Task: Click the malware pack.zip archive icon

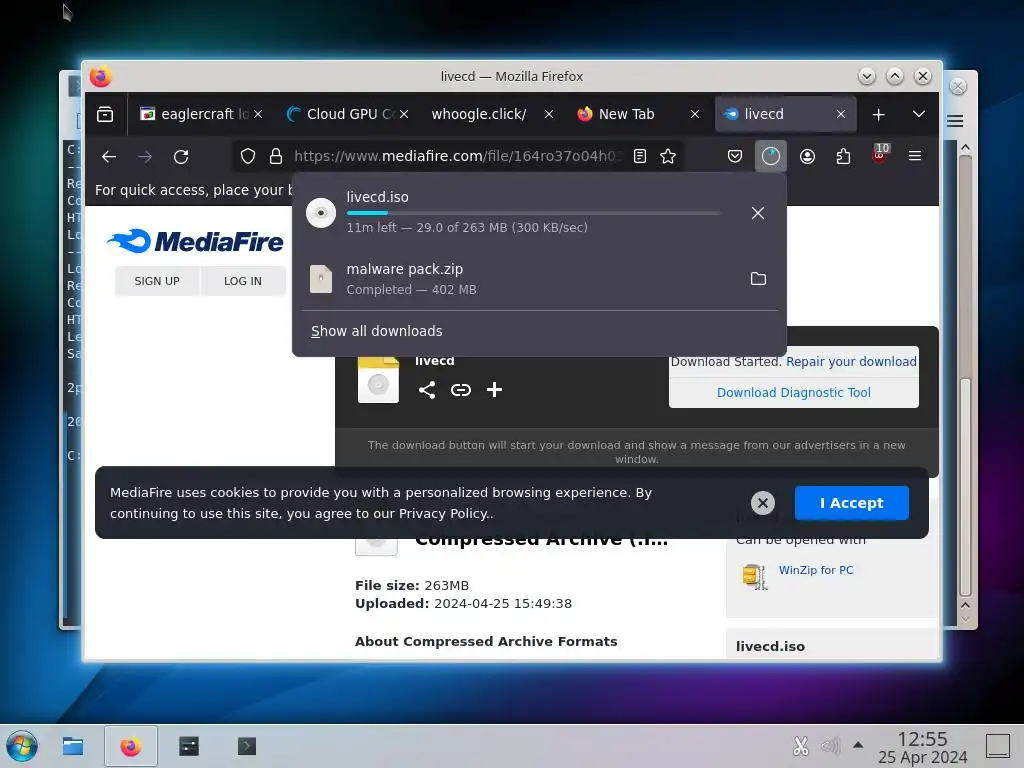Action: pyautogui.click(x=321, y=279)
